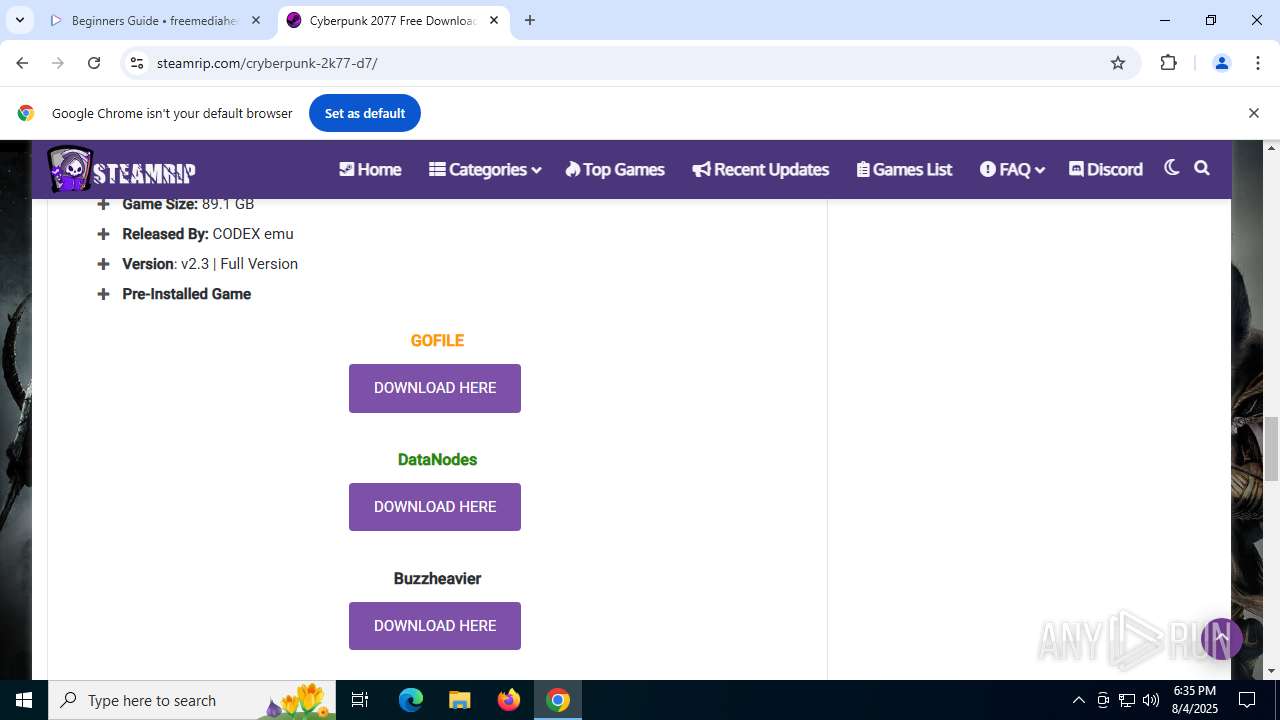Open Chrome three-dot menu
Screen dimensions: 1280x720
[1258, 63]
